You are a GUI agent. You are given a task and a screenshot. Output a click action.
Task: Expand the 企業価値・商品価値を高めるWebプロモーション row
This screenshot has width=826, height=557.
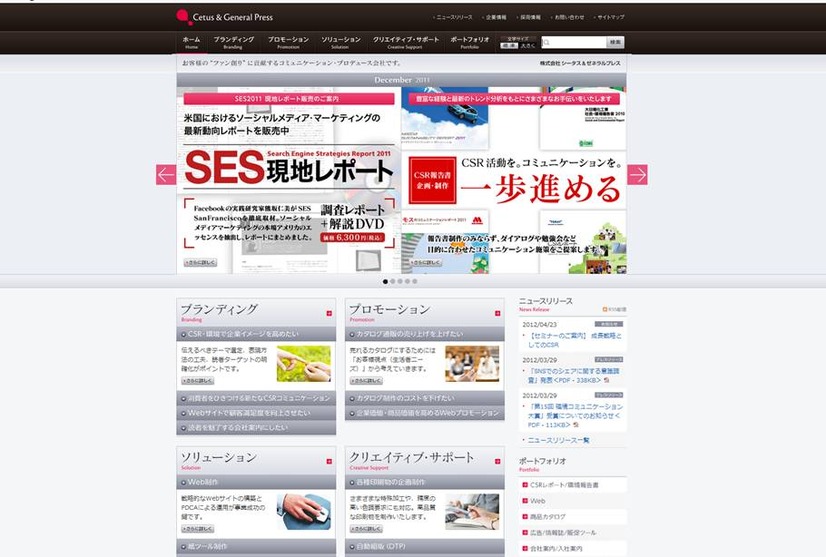425,413
